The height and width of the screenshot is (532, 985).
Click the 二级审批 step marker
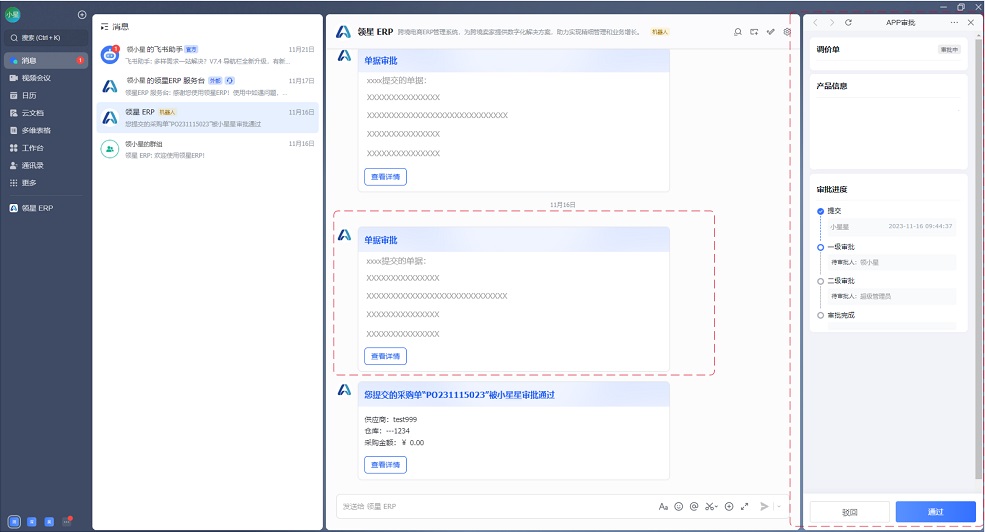pos(820,281)
